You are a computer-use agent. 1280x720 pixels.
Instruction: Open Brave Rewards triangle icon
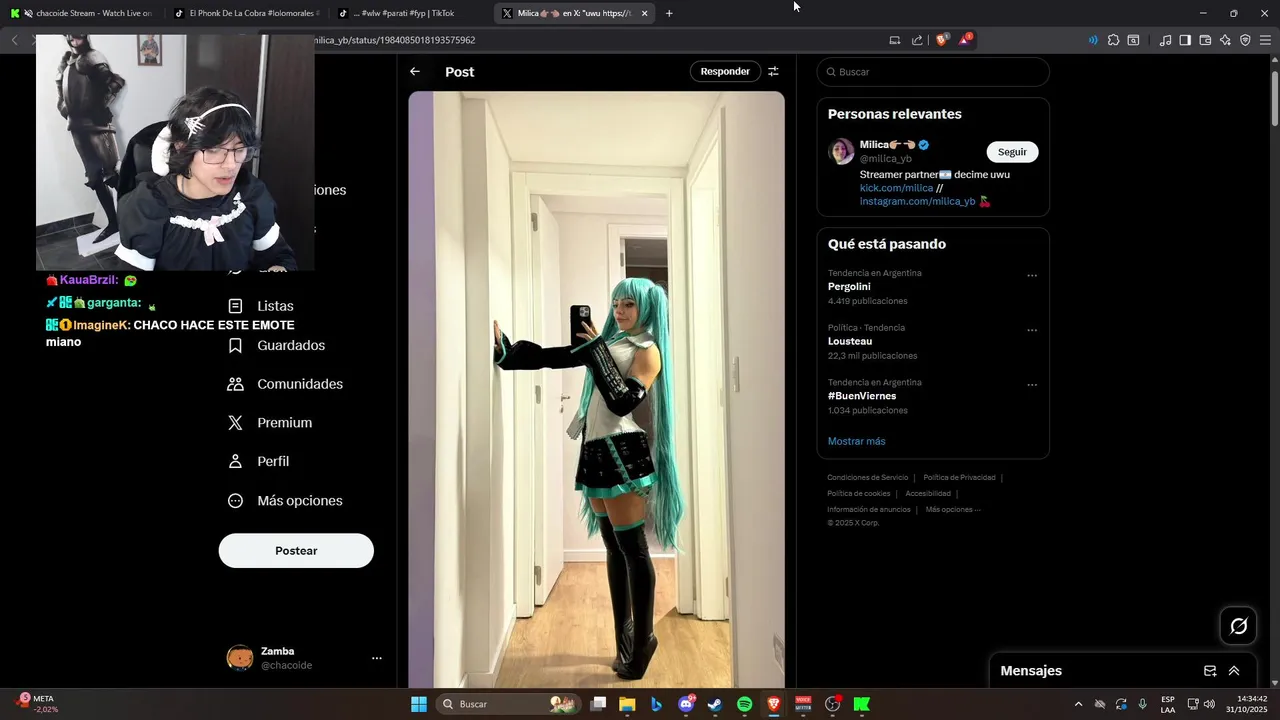pyautogui.click(x=965, y=40)
